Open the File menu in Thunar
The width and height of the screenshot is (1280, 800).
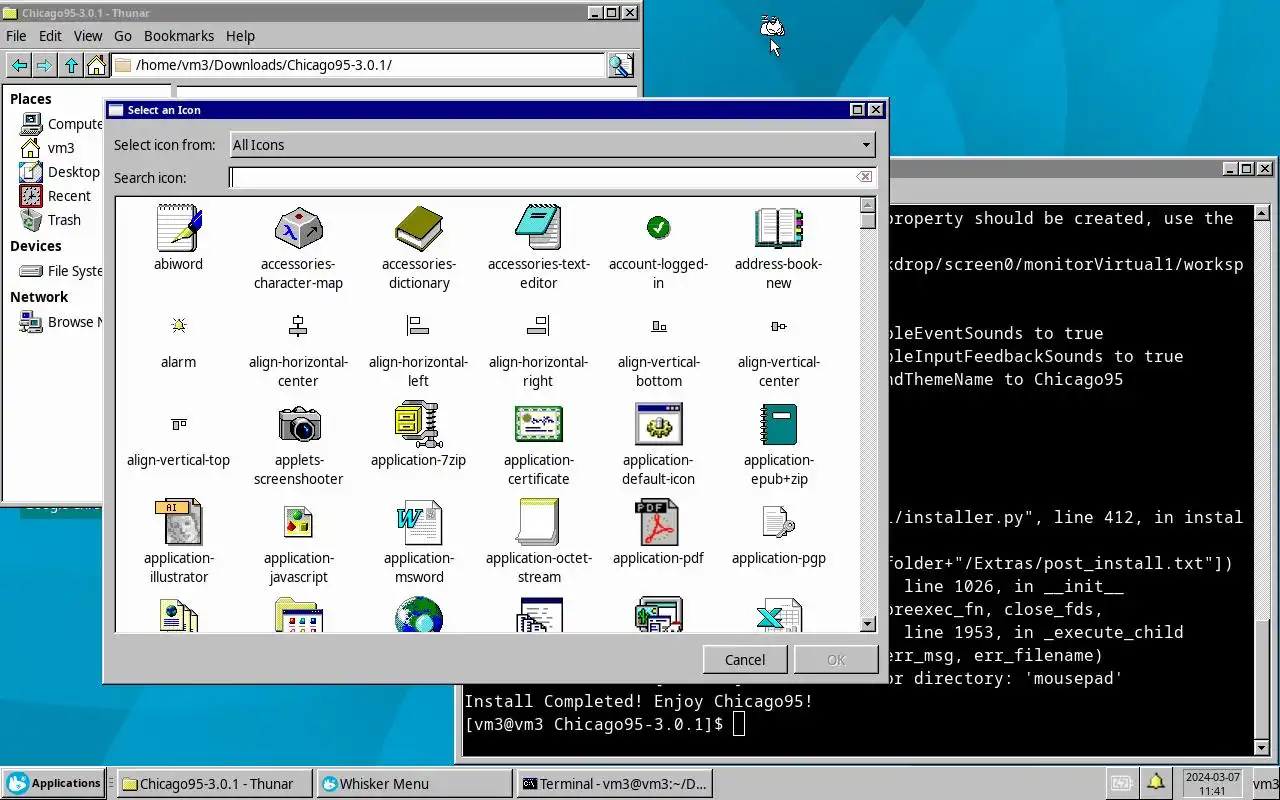coord(16,35)
